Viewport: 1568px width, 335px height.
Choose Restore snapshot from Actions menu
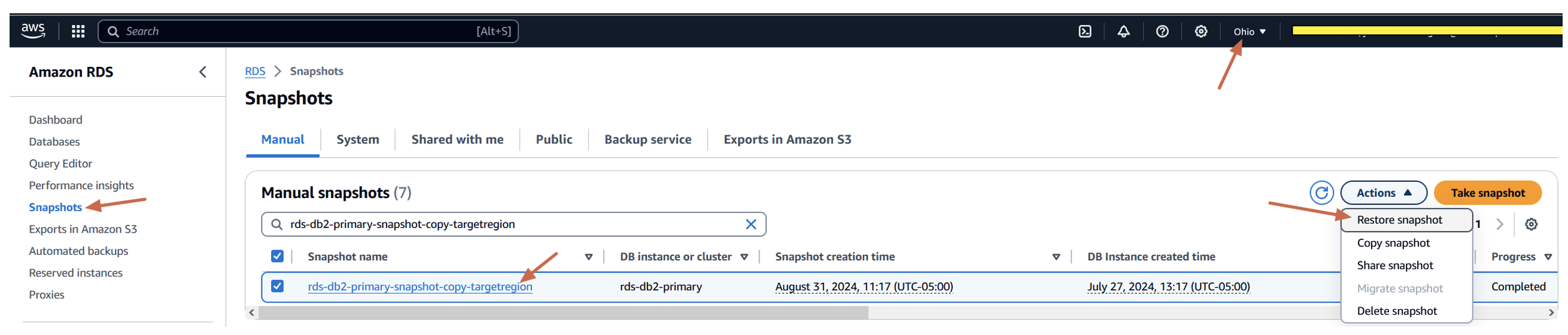pyautogui.click(x=1399, y=220)
